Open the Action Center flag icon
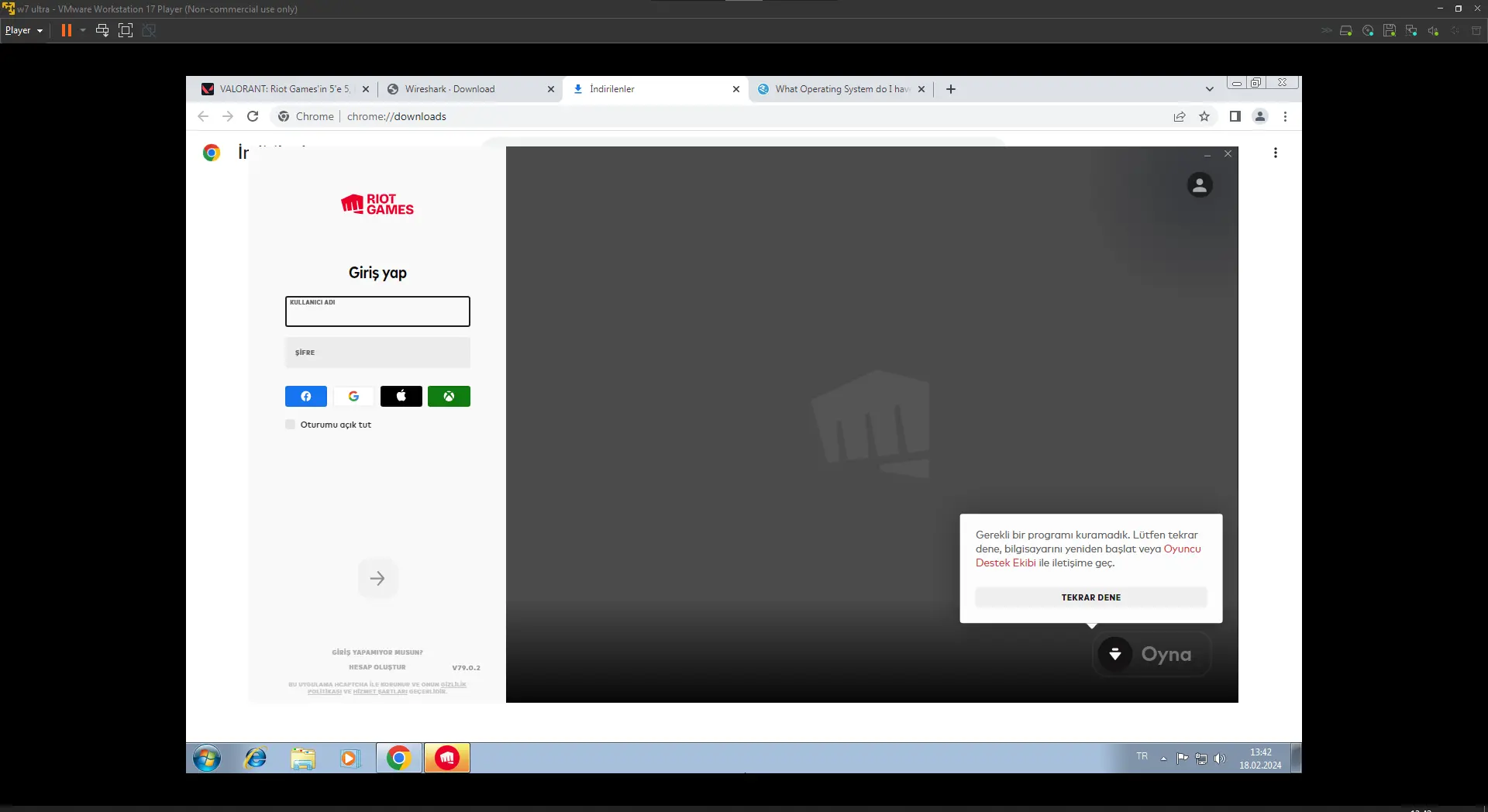 coord(1182,759)
